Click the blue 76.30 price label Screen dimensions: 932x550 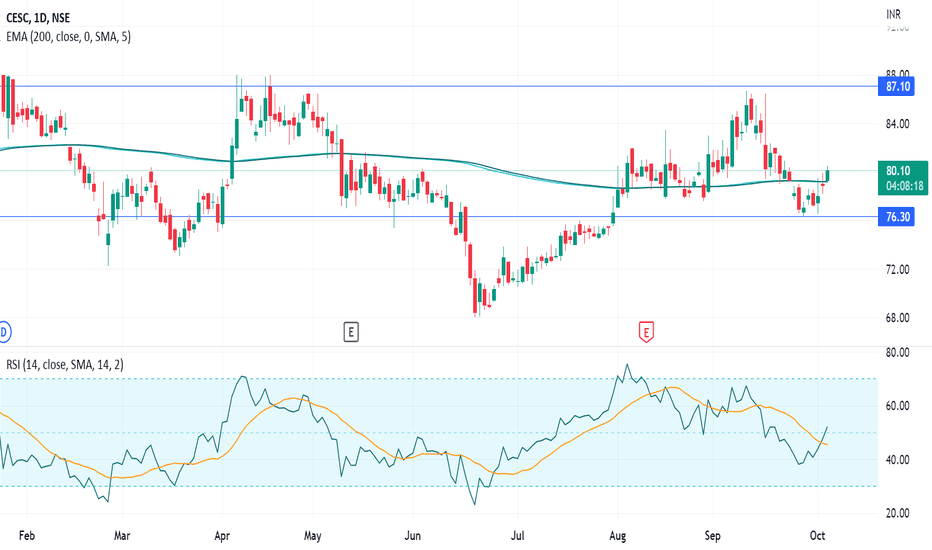point(897,217)
